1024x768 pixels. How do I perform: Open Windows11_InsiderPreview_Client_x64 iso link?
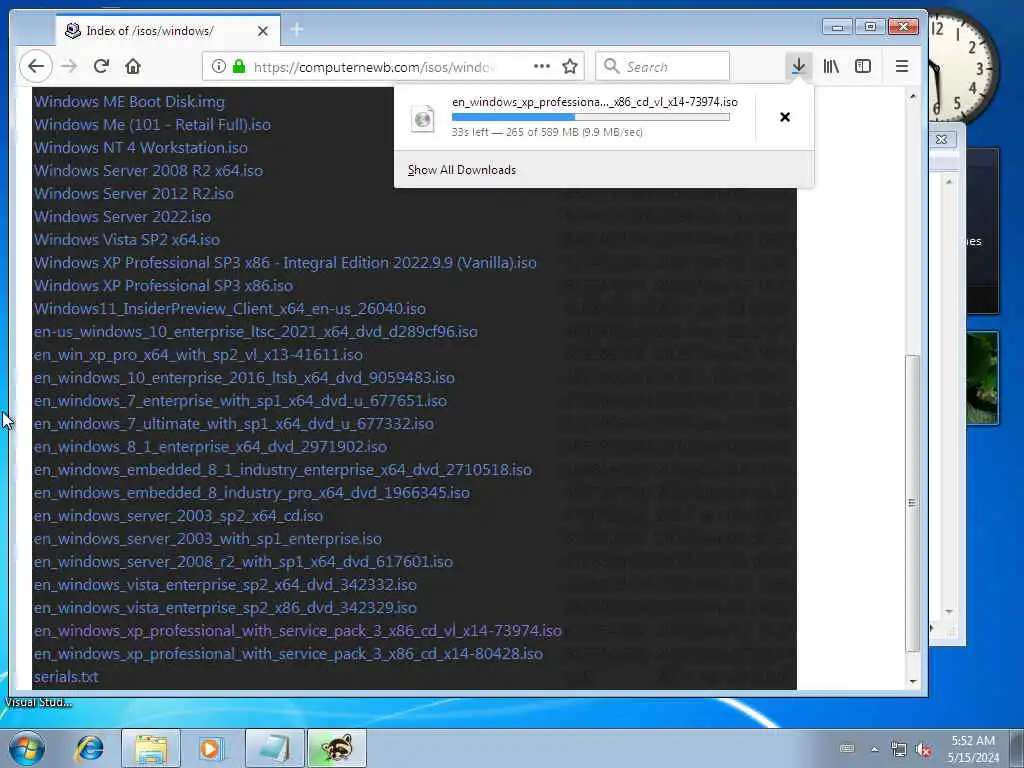[230, 308]
